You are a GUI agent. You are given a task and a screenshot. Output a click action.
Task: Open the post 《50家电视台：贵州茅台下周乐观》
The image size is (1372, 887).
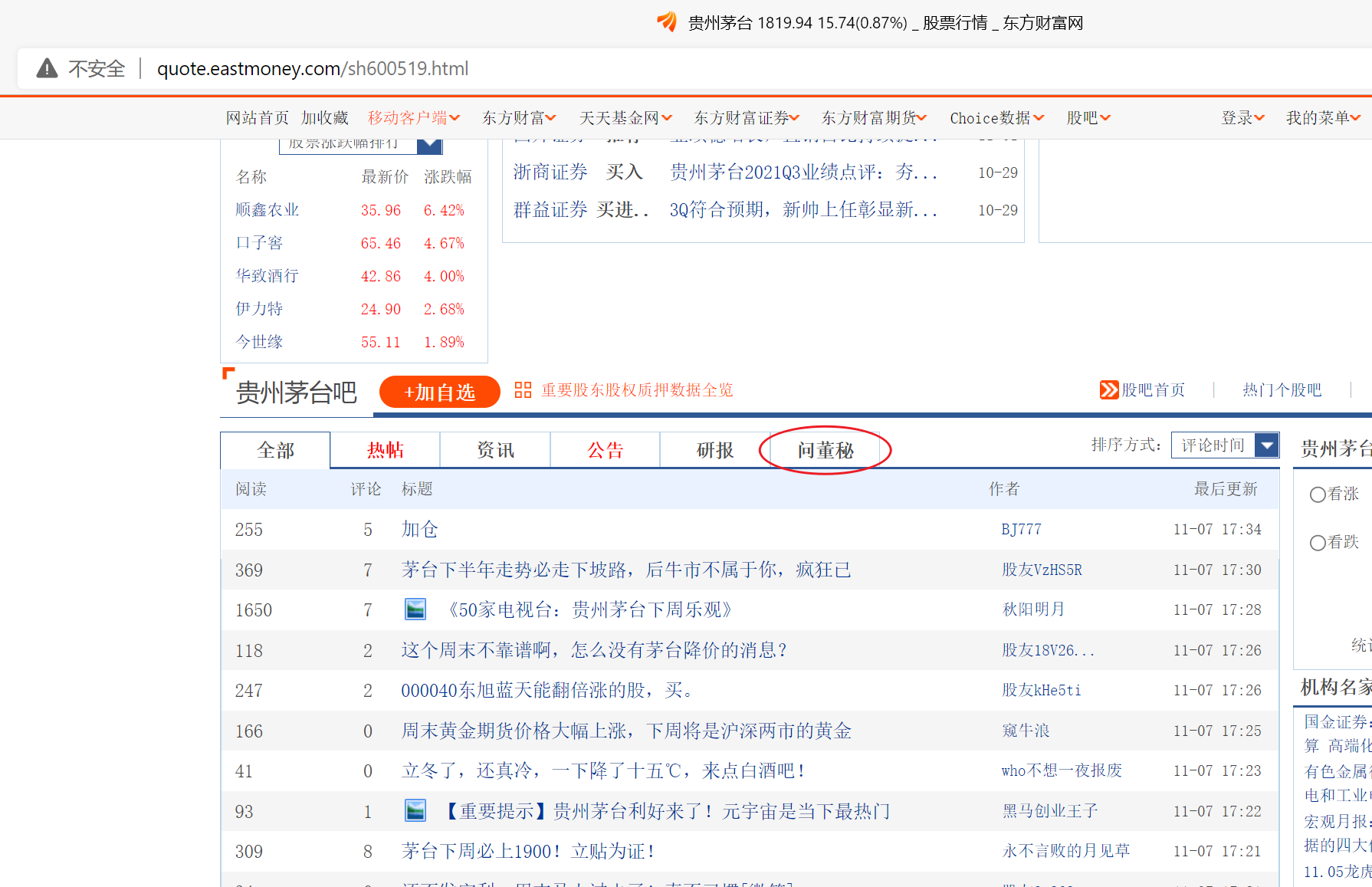pos(589,609)
